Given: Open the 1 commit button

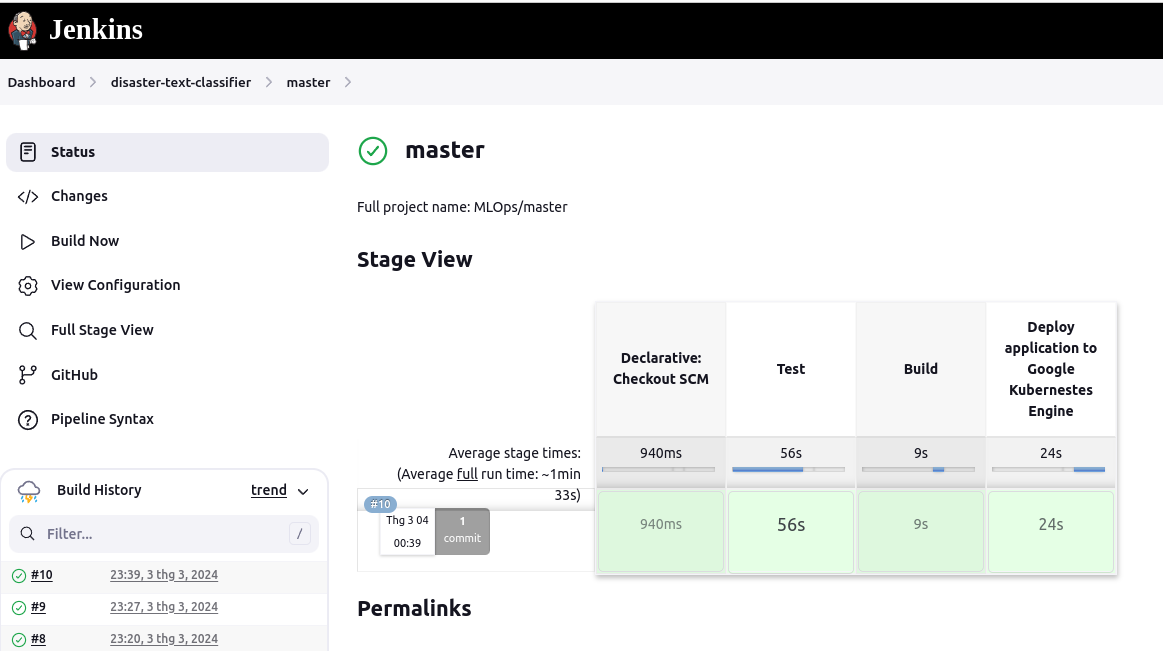Looking at the screenshot, I should click(x=462, y=531).
